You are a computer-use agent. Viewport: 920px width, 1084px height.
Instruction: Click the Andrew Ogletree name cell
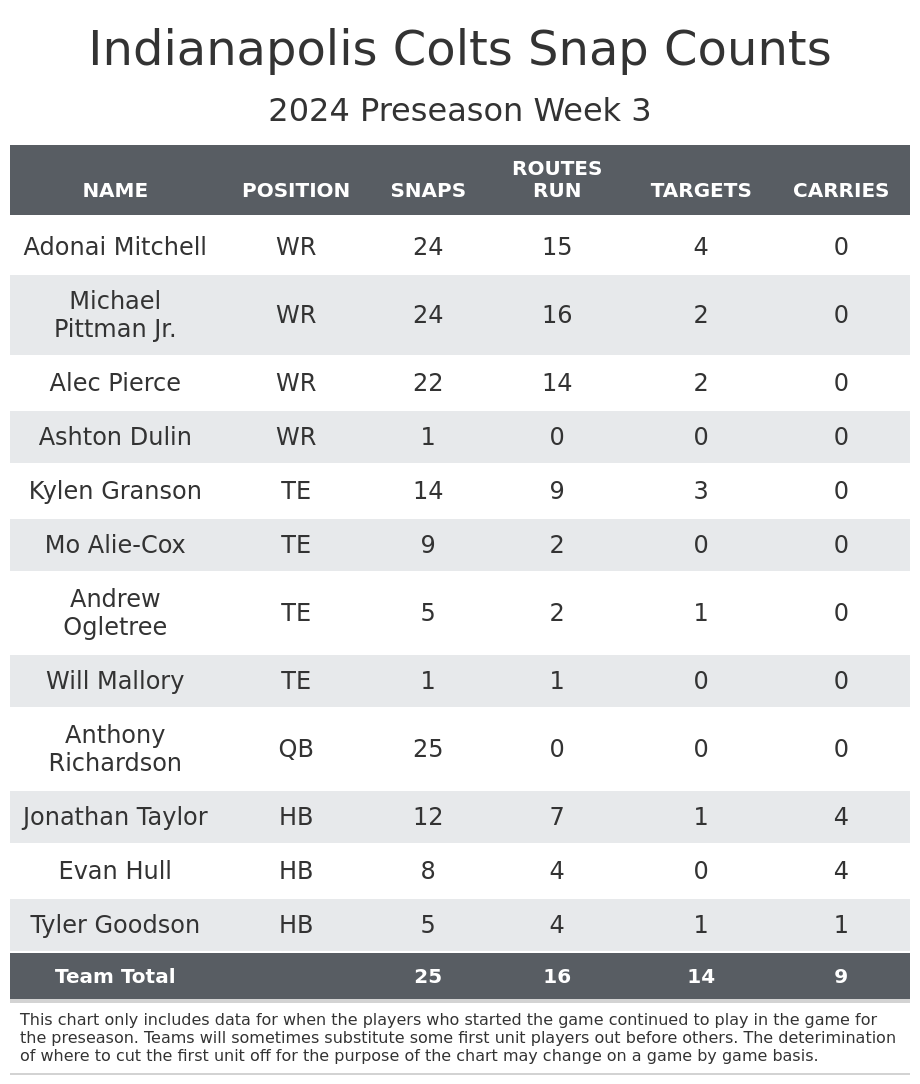point(115,613)
